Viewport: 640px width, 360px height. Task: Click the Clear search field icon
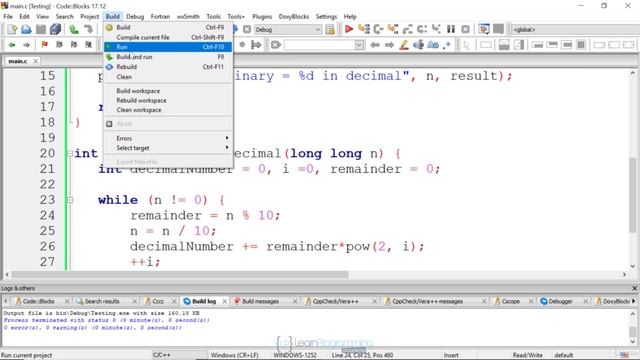coord(276,44)
